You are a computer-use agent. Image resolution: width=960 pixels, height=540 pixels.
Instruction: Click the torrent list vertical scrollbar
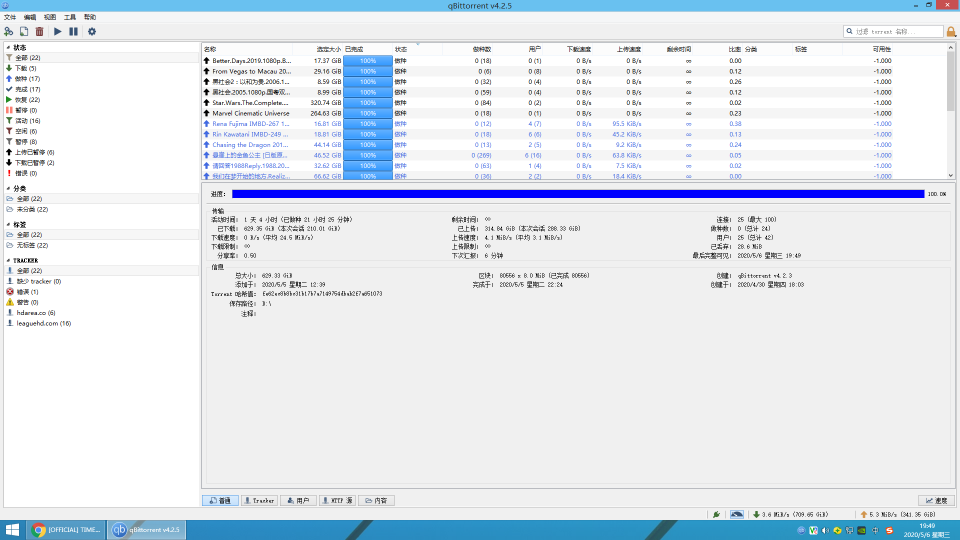pos(951,111)
